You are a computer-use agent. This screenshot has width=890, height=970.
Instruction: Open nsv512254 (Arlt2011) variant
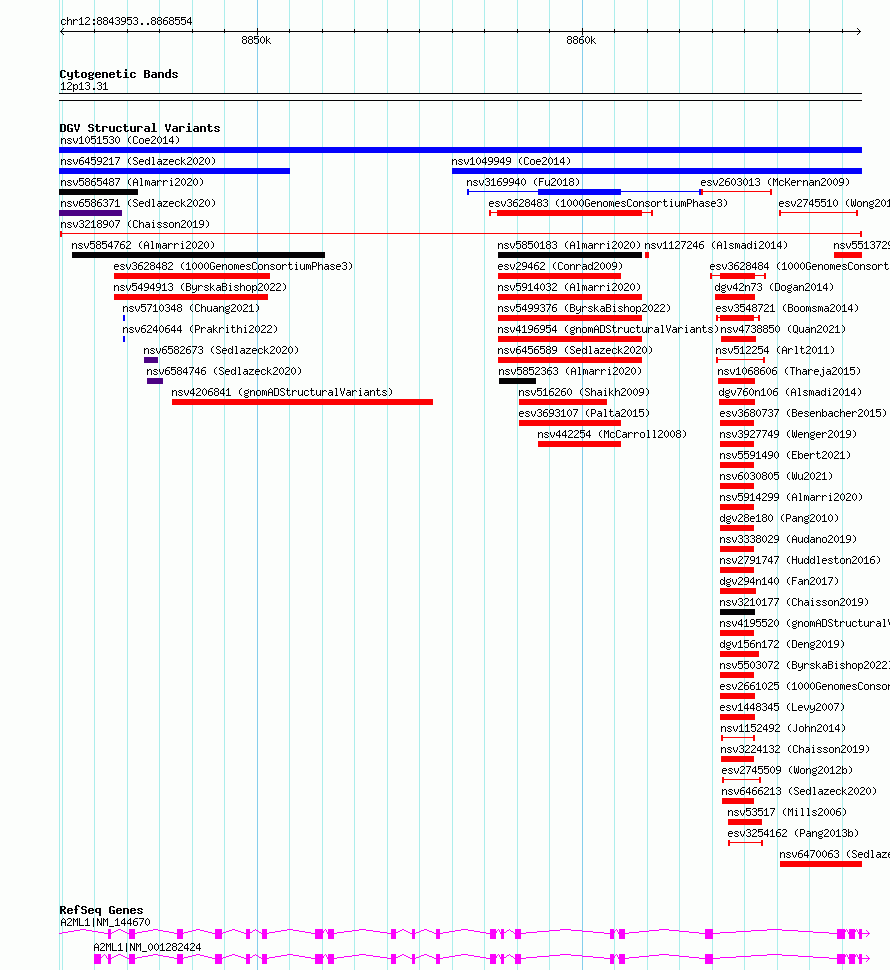(x=775, y=351)
